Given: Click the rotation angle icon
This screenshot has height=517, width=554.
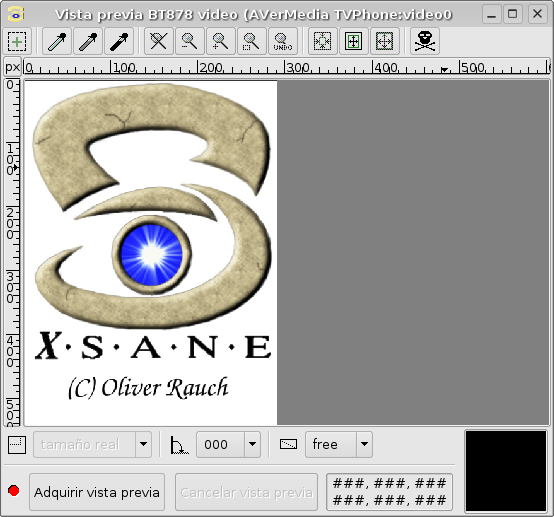Looking at the screenshot, I should [179, 445].
